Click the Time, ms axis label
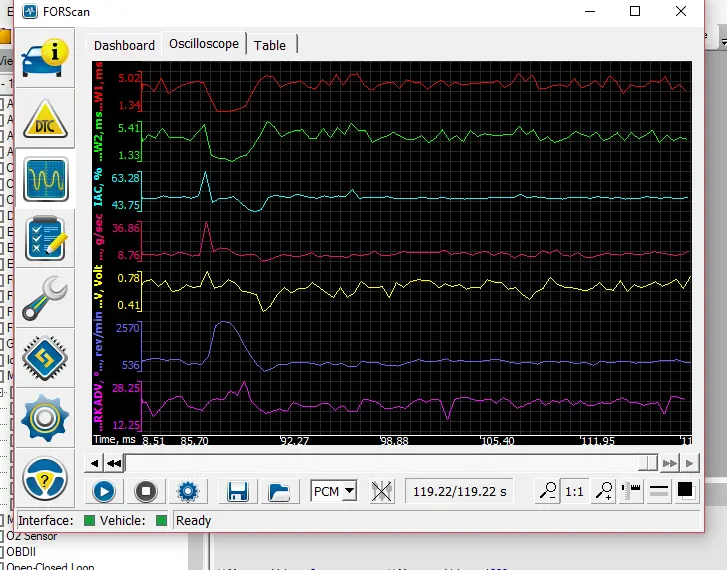Image resolution: width=727 pixels, height=570 pixels. 115,439
